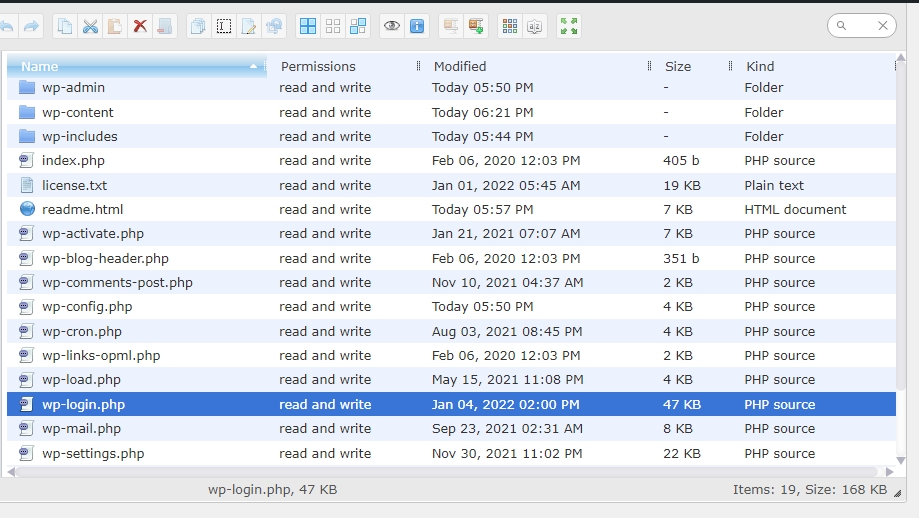Click the wp-config.php file icon
Screen dimensions: 919x518
[x=26, y=306]
